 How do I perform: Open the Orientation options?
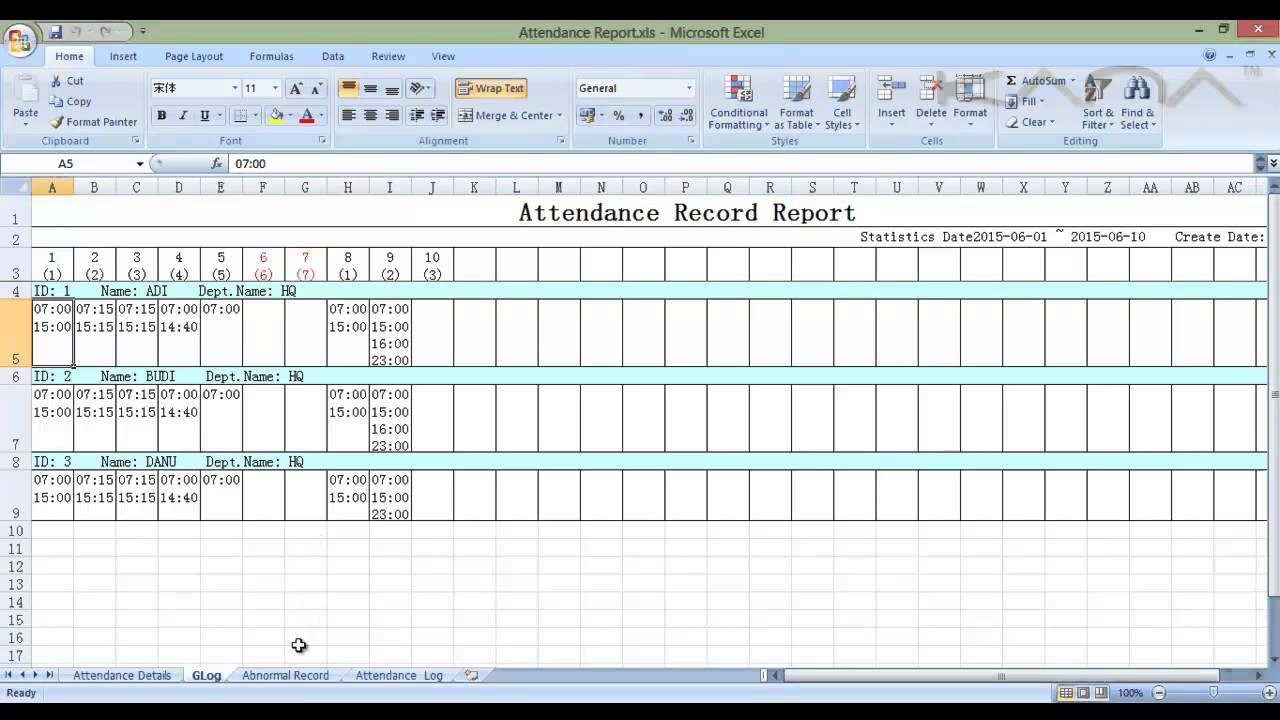pyautogui.click(x=420, y=88)
